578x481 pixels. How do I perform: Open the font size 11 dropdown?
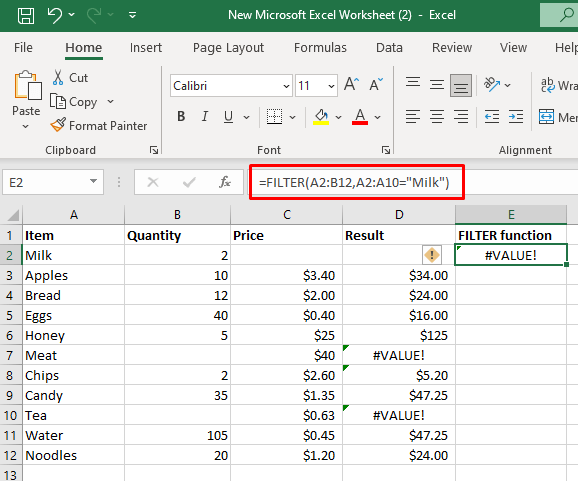click(331, 86)
